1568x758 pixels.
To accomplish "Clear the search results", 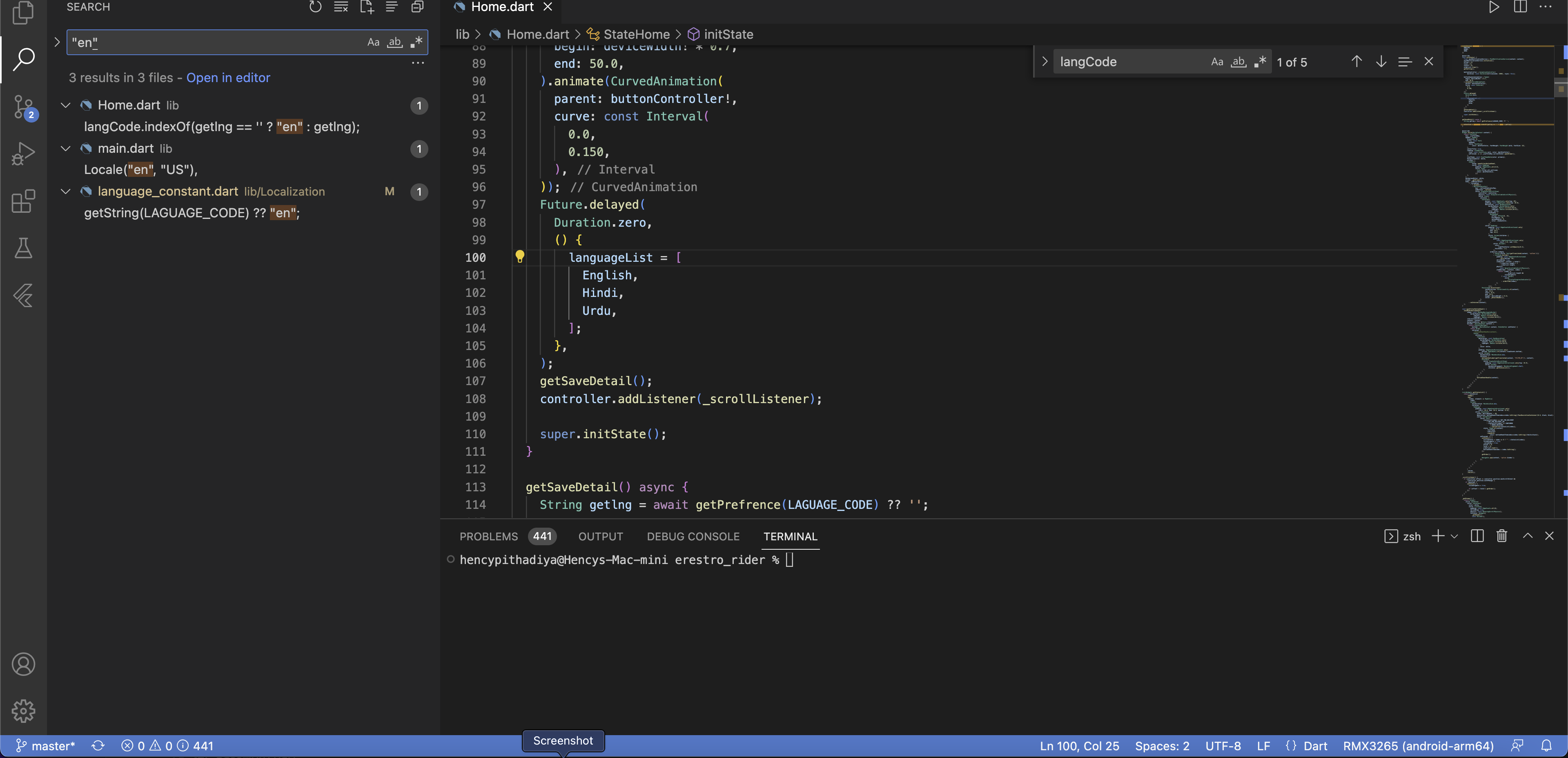I will 341,7.
